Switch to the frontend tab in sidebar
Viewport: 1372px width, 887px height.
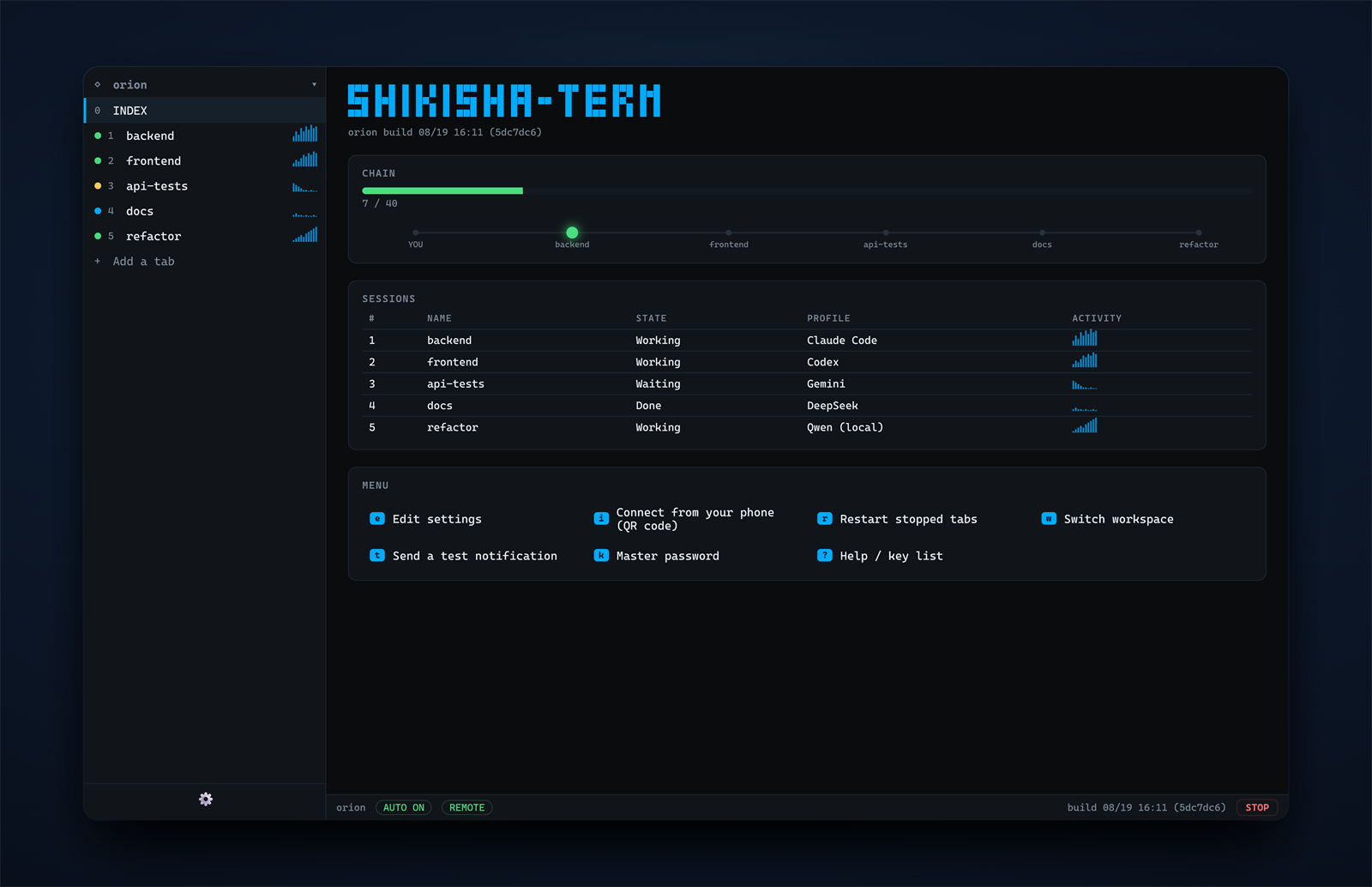click(x=205, y=160)
